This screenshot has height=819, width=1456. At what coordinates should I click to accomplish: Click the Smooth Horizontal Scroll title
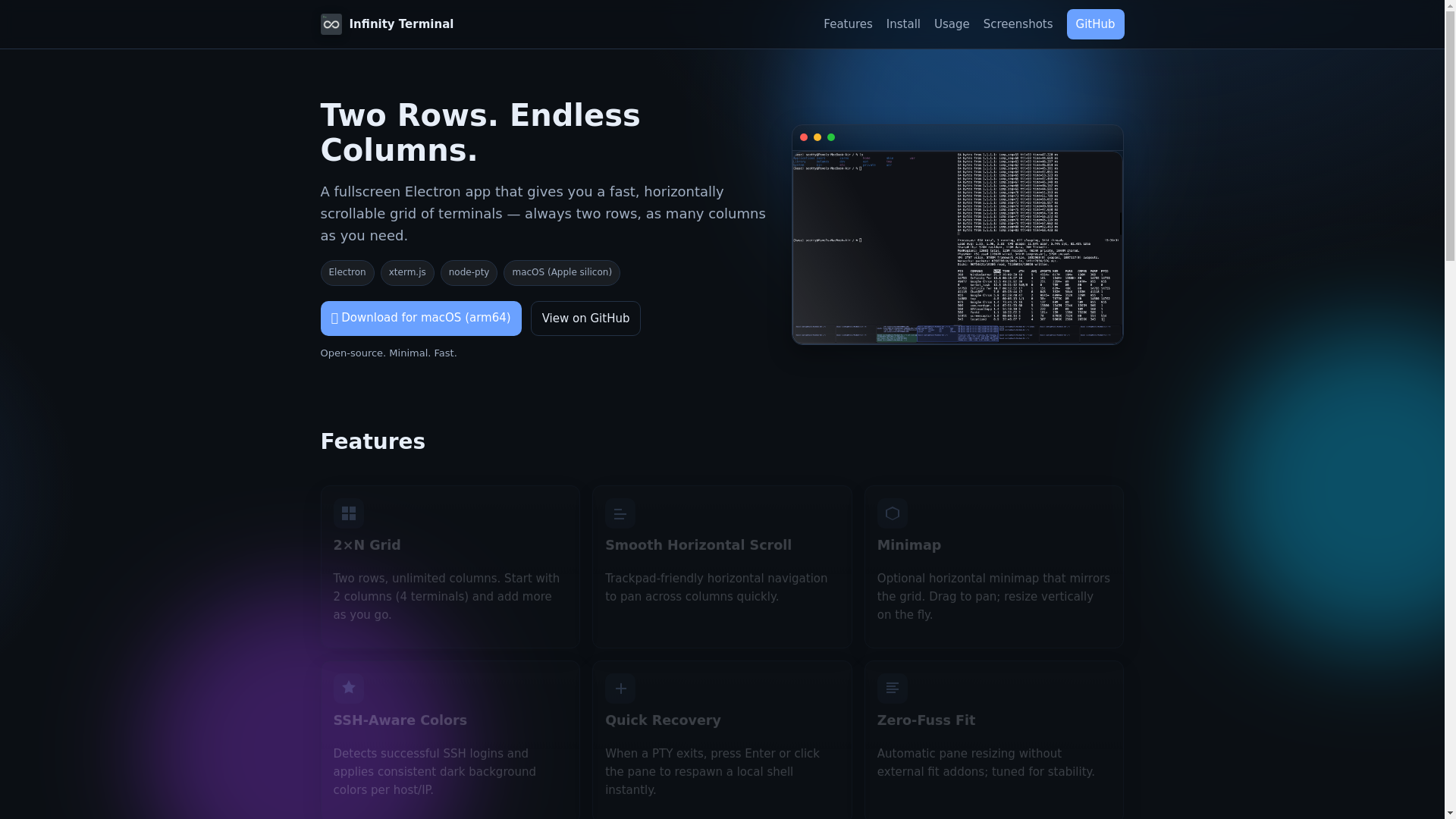point(698,545)
